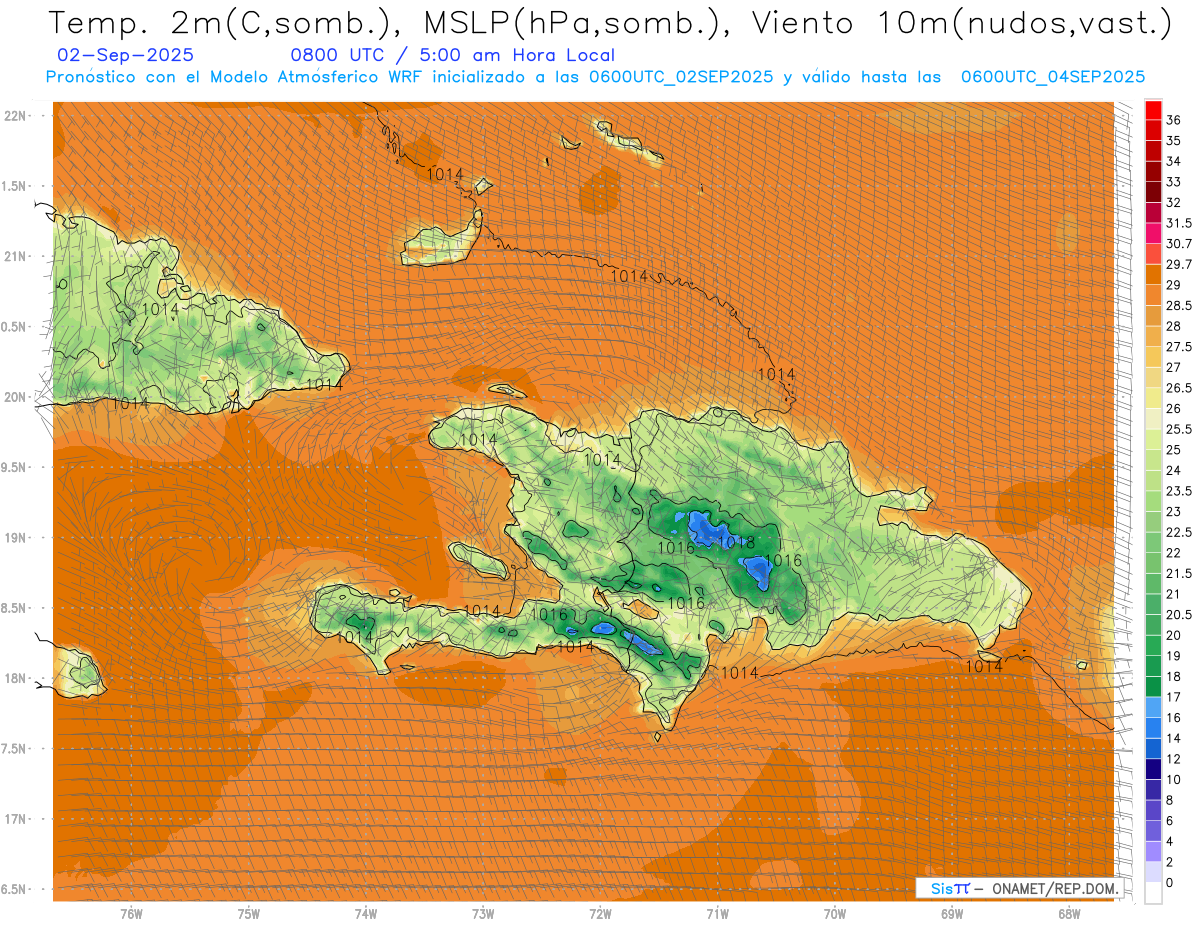Click the 71W longitude axis label

[717, 914]
